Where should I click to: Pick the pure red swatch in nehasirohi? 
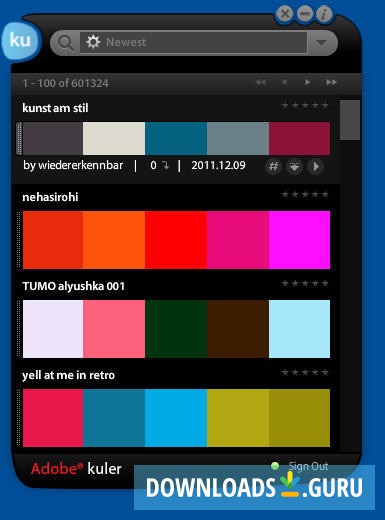(176, 240)
